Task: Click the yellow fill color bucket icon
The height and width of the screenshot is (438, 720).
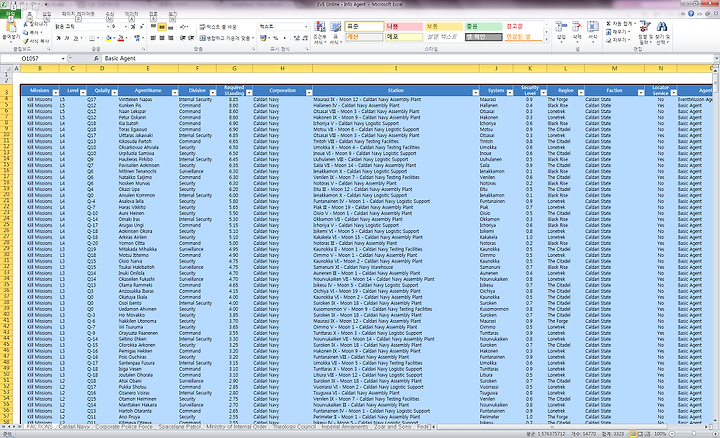Action: point(108,39)
